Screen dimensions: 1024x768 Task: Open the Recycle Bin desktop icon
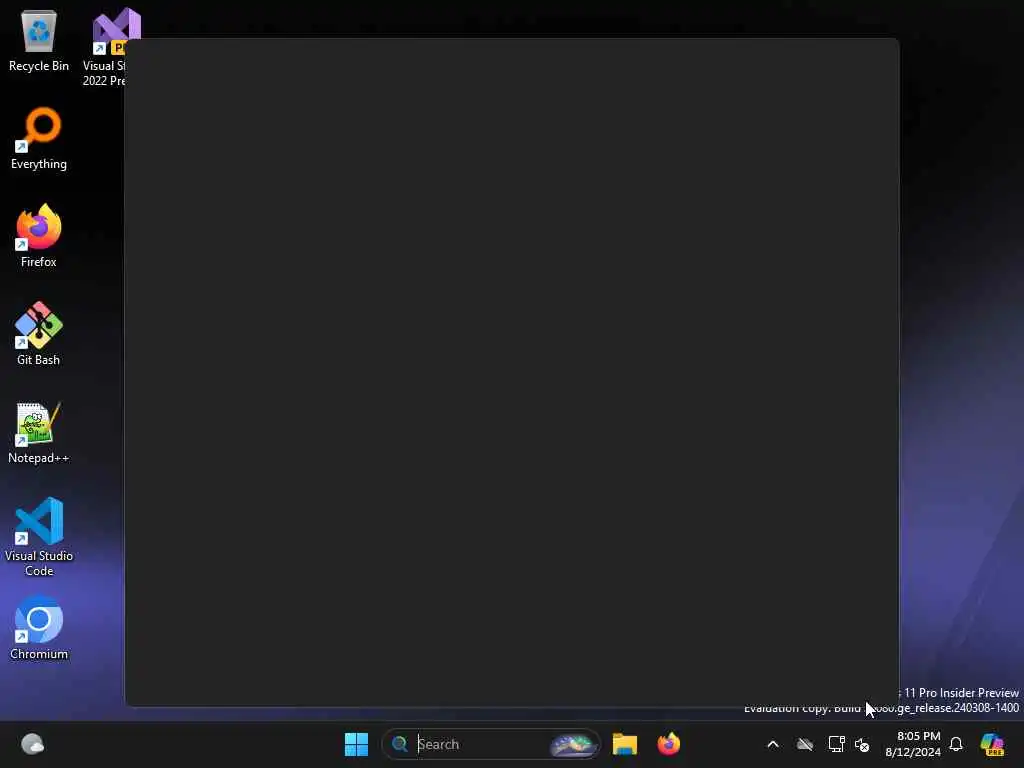click(39, 40)
